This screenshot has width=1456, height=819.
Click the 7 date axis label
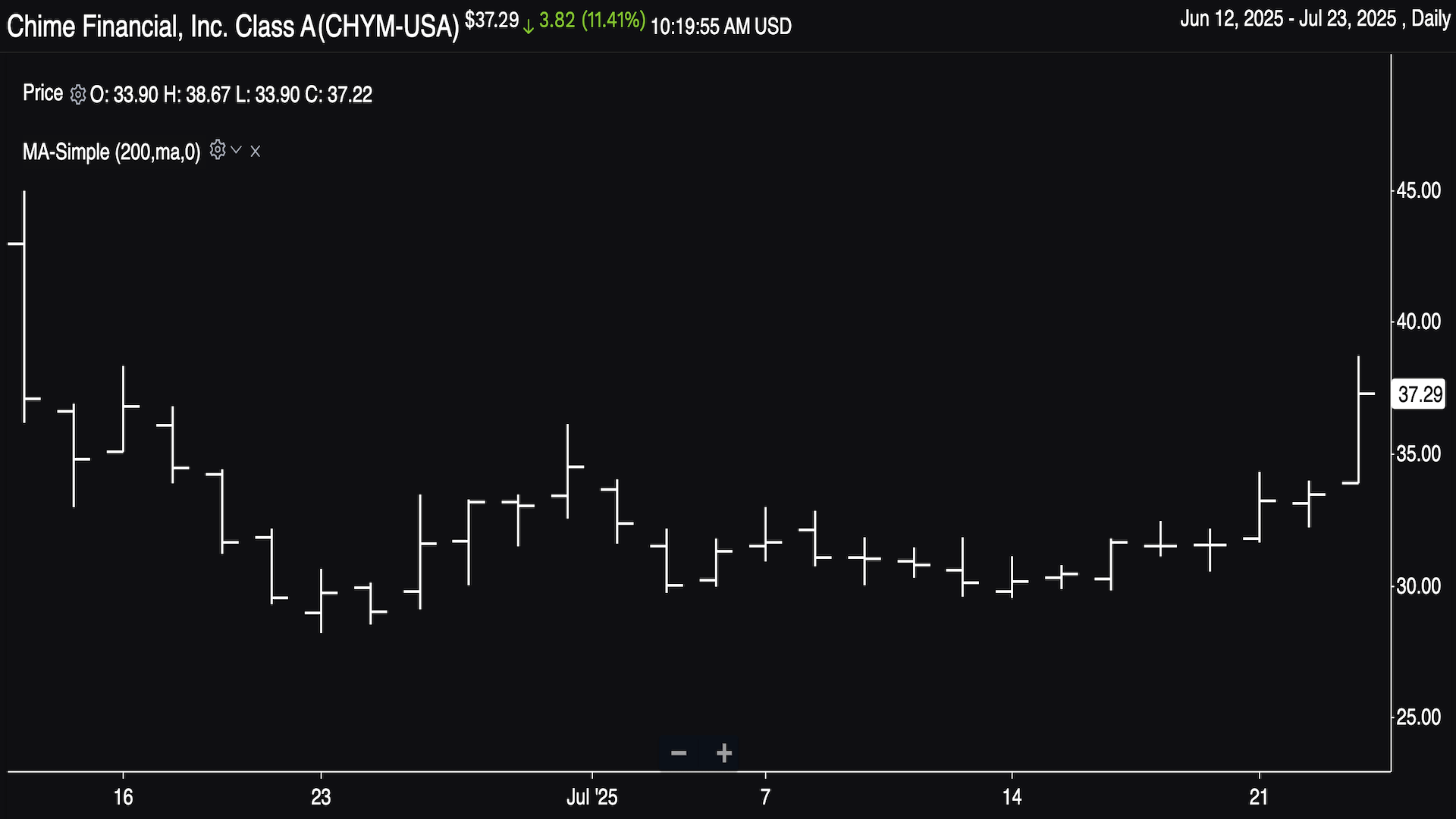tap(765, 797)
